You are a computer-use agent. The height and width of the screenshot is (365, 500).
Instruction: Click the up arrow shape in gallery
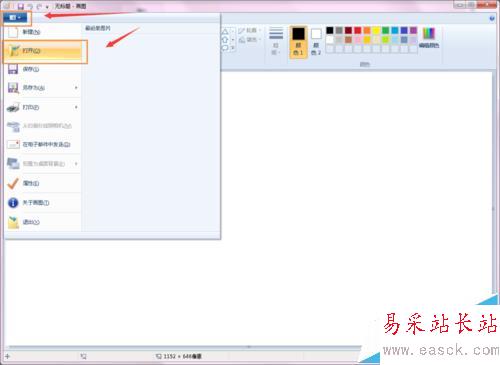pyautogui.click(x=225, y=40)
